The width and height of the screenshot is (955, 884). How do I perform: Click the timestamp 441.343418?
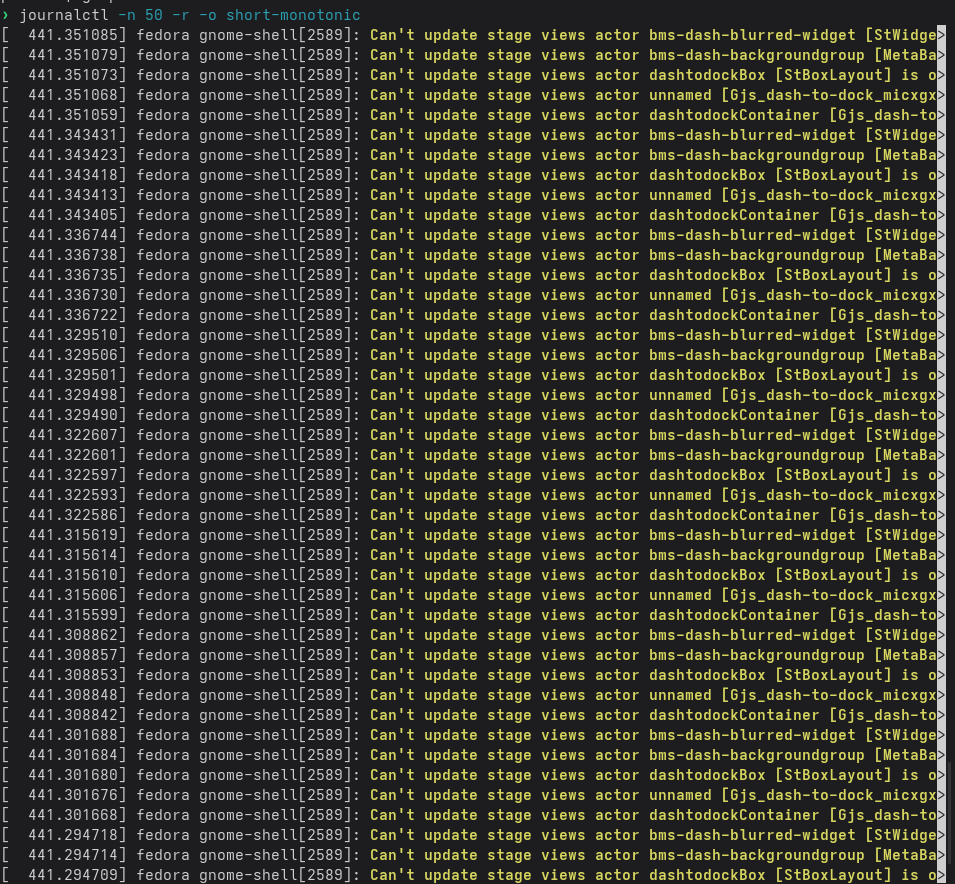pos(73,175)
